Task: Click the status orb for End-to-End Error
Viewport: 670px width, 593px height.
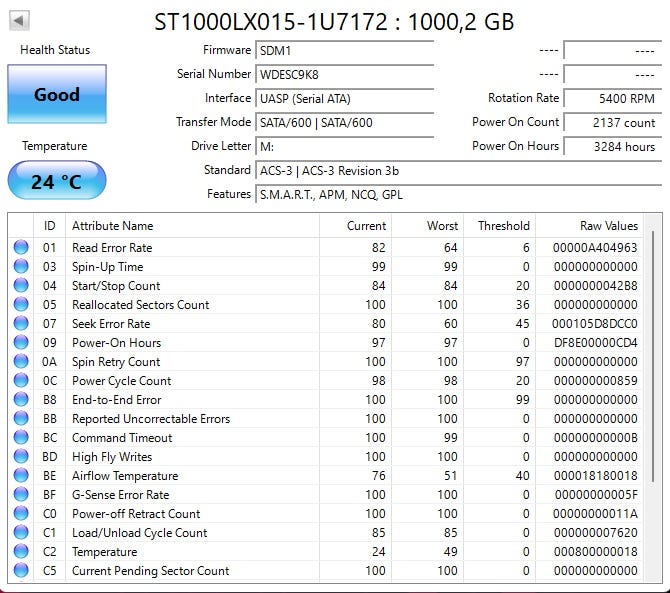Action: coord(21,400)
